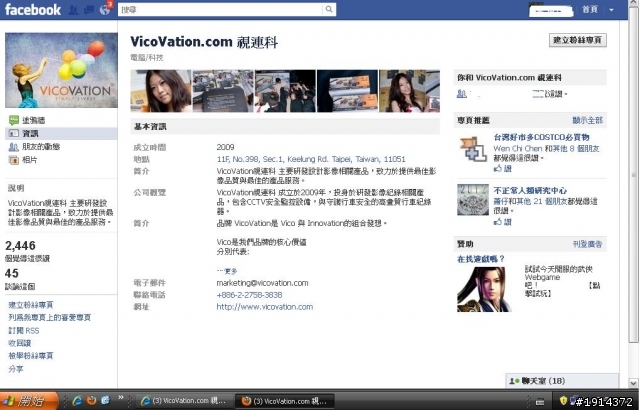Open the first photo of smiling woman
This screenshot has width=640, height=410.
(x=161, y=91)
